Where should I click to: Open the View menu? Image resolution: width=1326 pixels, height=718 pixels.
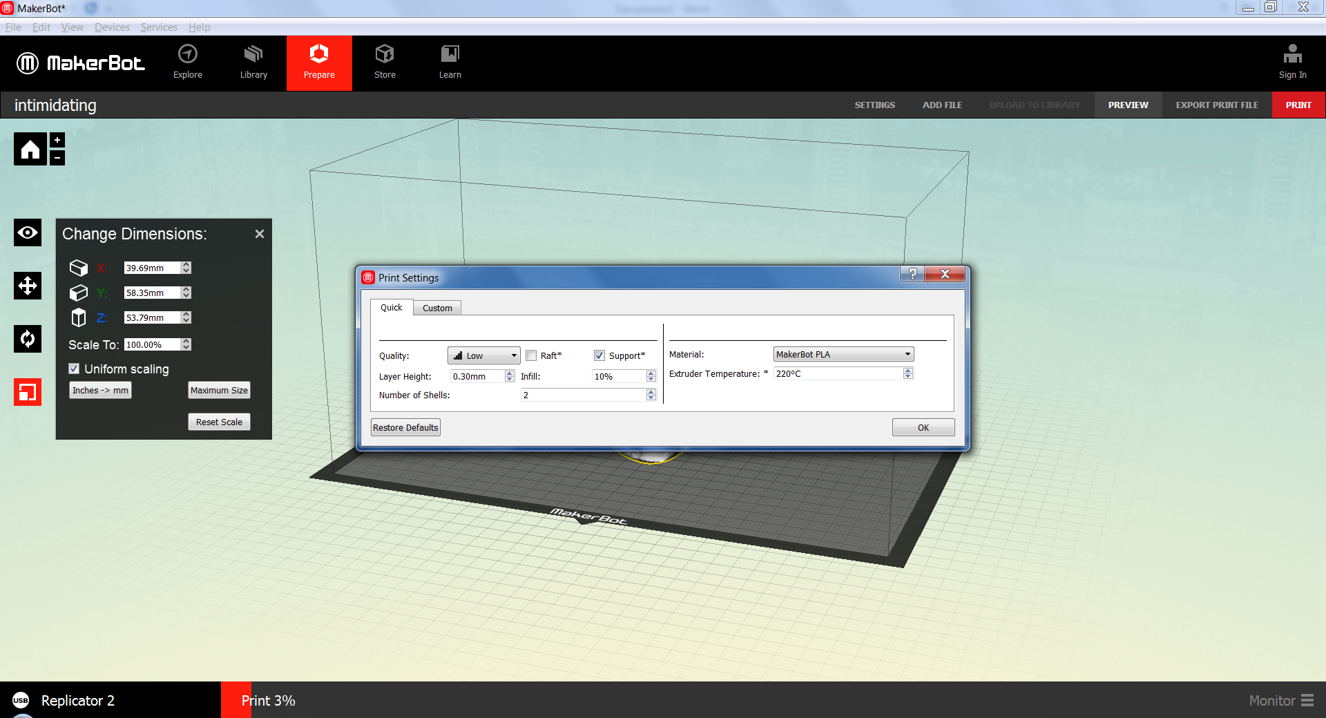72,27
